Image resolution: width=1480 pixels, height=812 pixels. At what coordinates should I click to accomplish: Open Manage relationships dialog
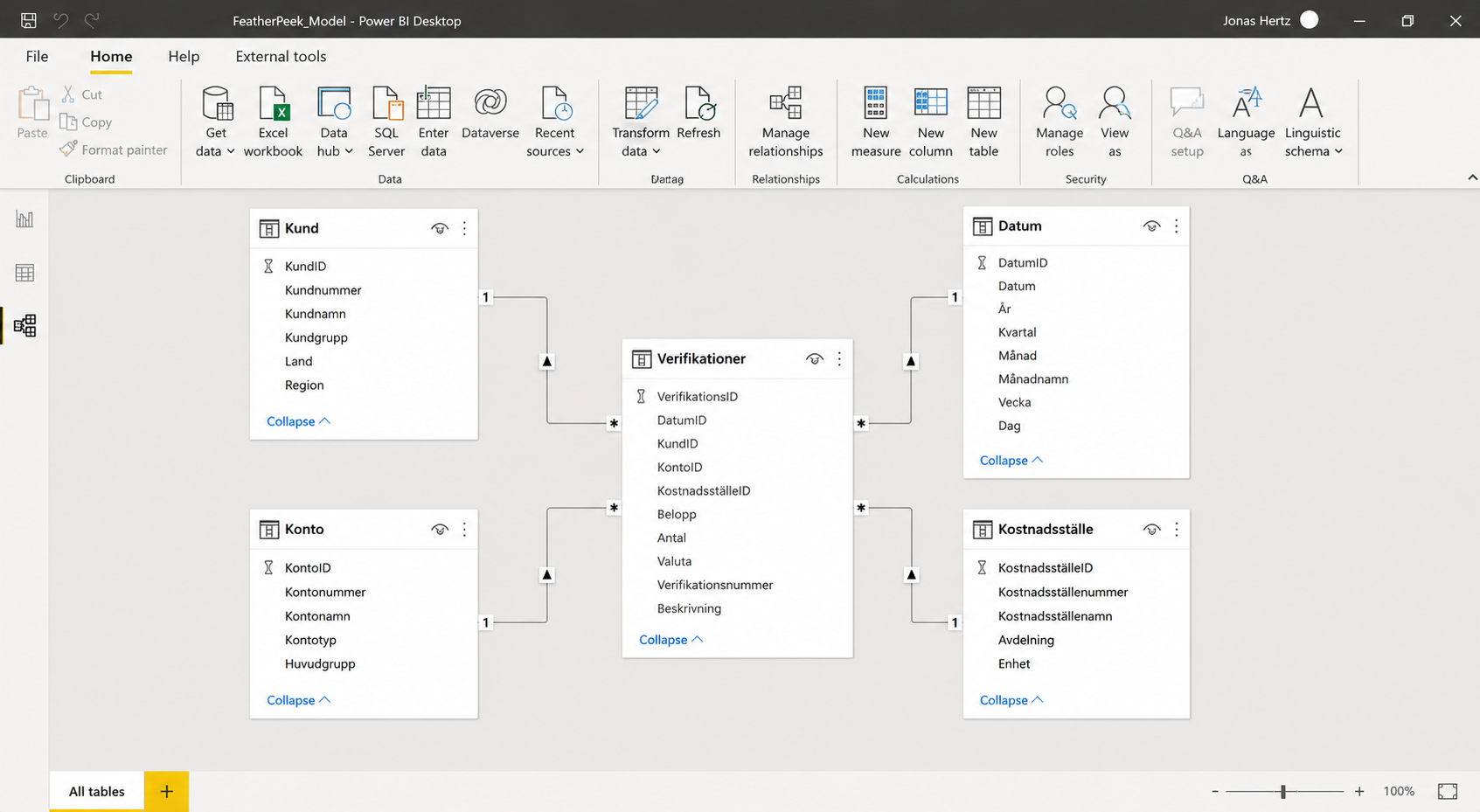coord(786,121)
